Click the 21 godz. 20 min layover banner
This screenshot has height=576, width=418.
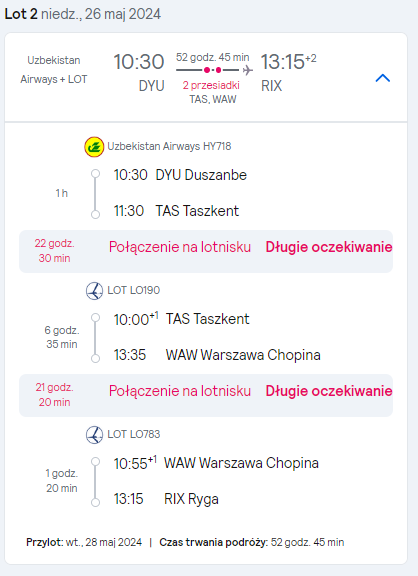click(206, 395)
